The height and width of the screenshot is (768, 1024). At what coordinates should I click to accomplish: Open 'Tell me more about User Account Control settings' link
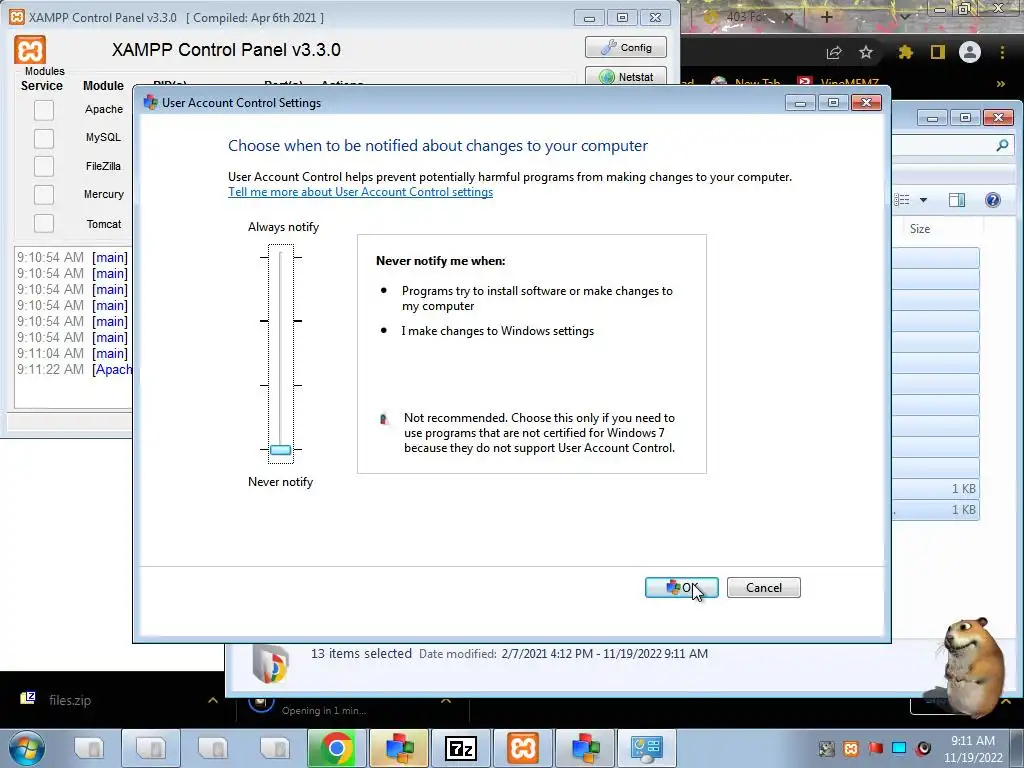(x=360, y=192)
